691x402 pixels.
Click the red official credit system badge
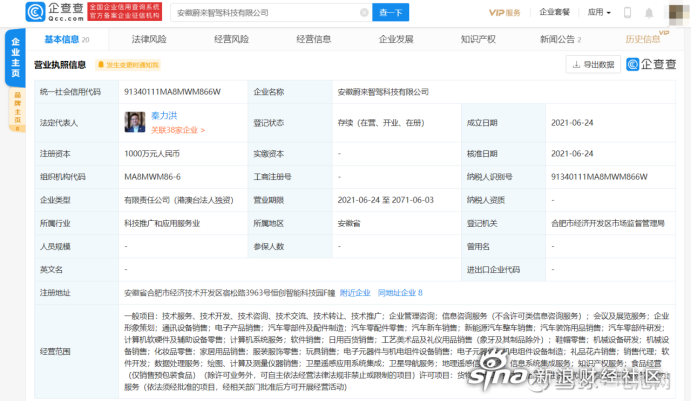point(125,12)
